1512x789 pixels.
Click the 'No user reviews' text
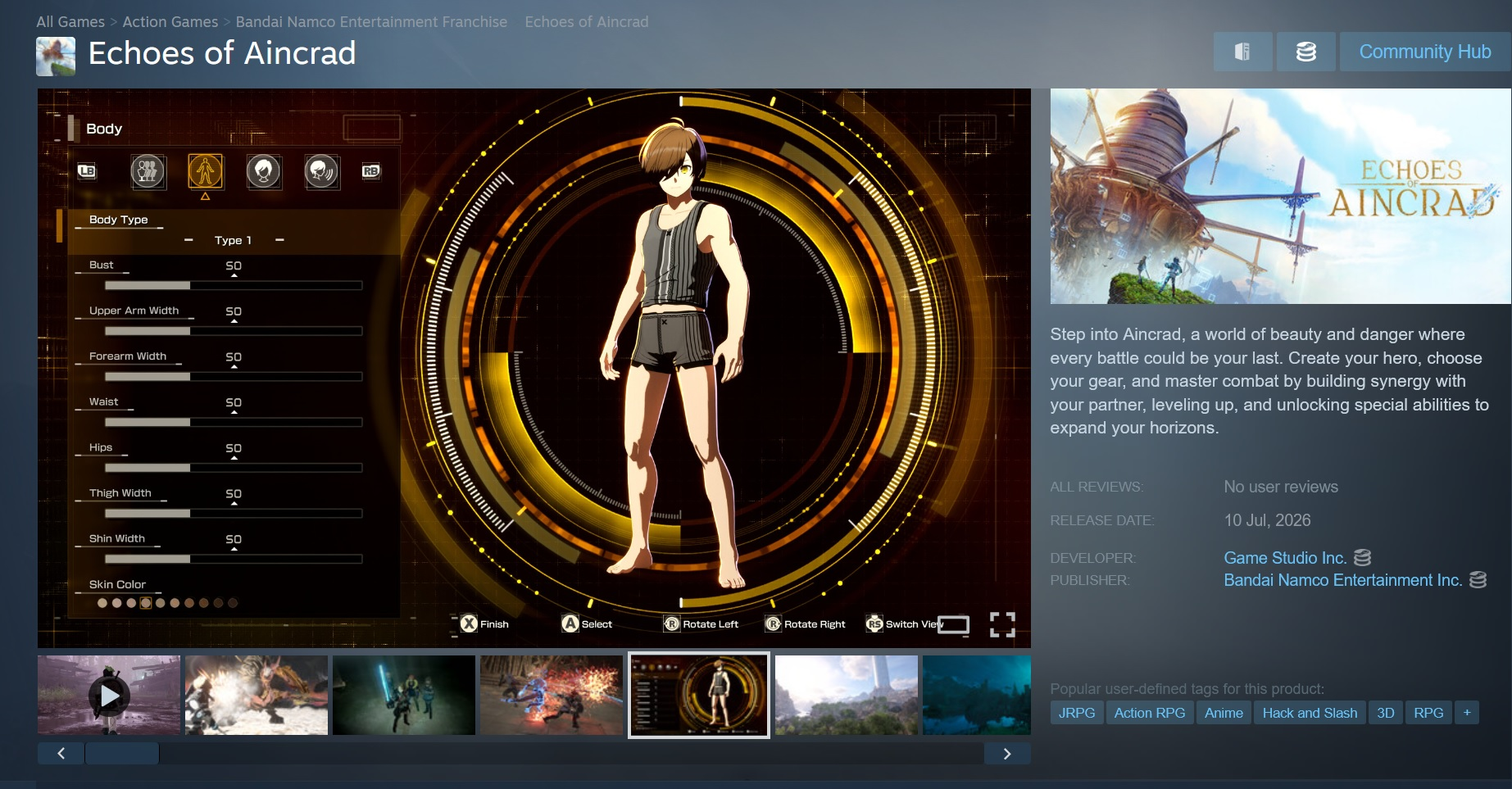tap(1281, 487)
